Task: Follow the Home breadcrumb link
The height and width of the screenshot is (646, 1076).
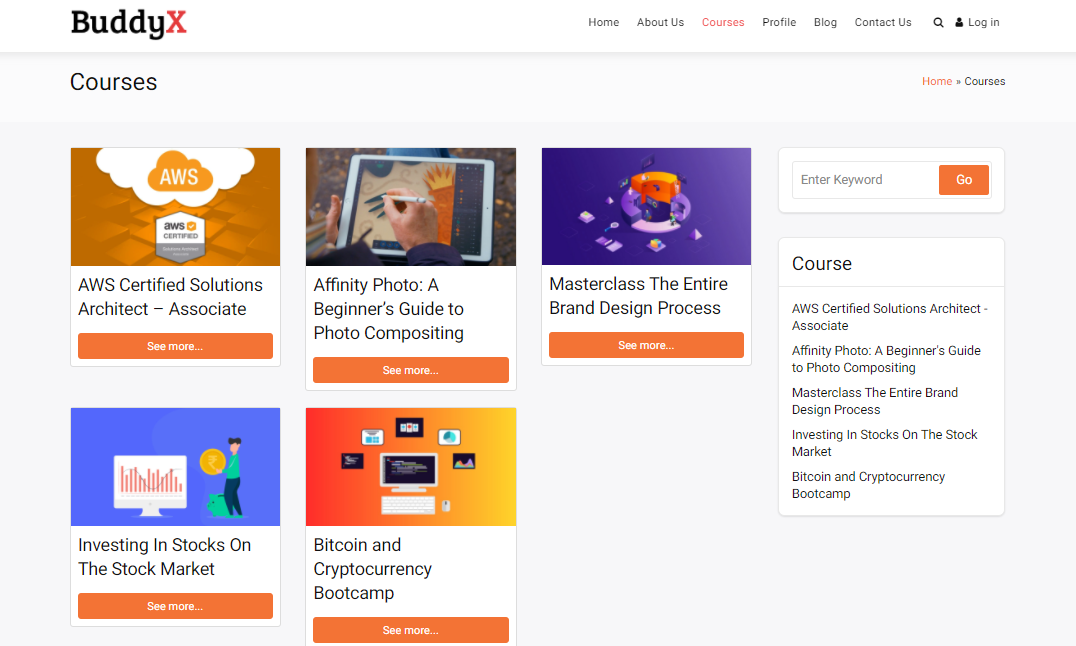Action: click(x=937, y=81)
